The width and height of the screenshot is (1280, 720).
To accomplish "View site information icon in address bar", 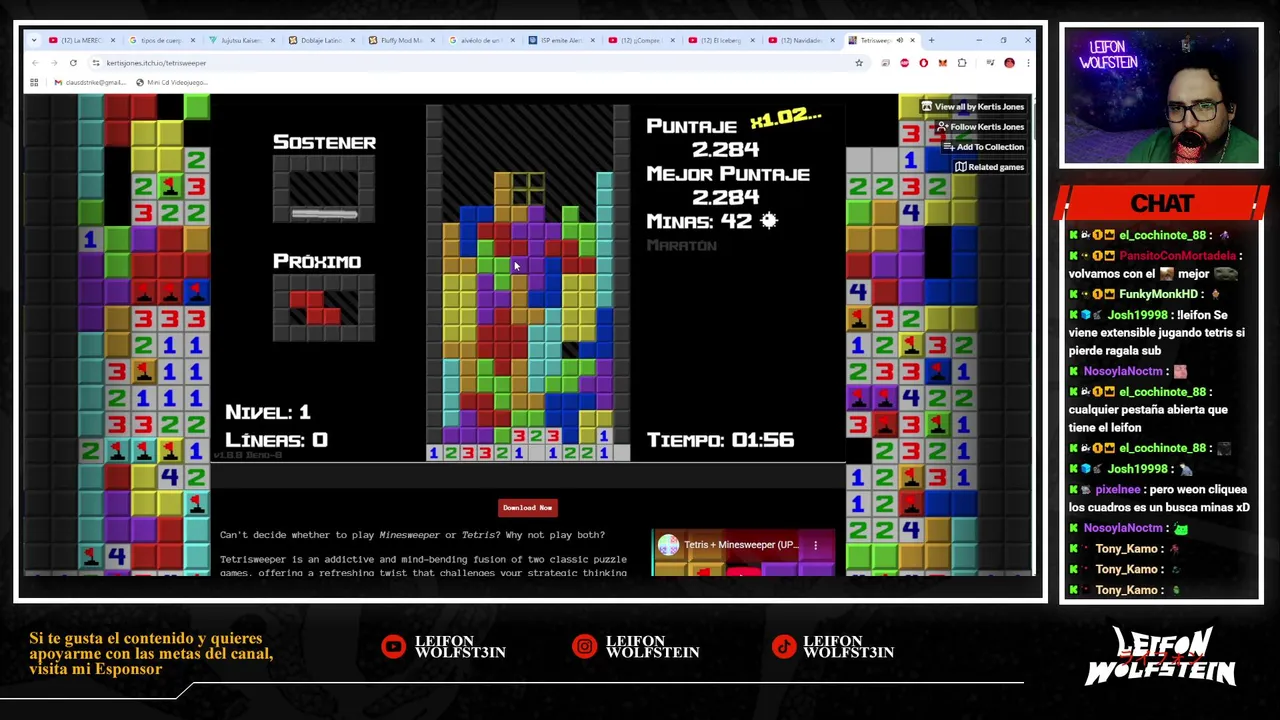I will [96, 63].
